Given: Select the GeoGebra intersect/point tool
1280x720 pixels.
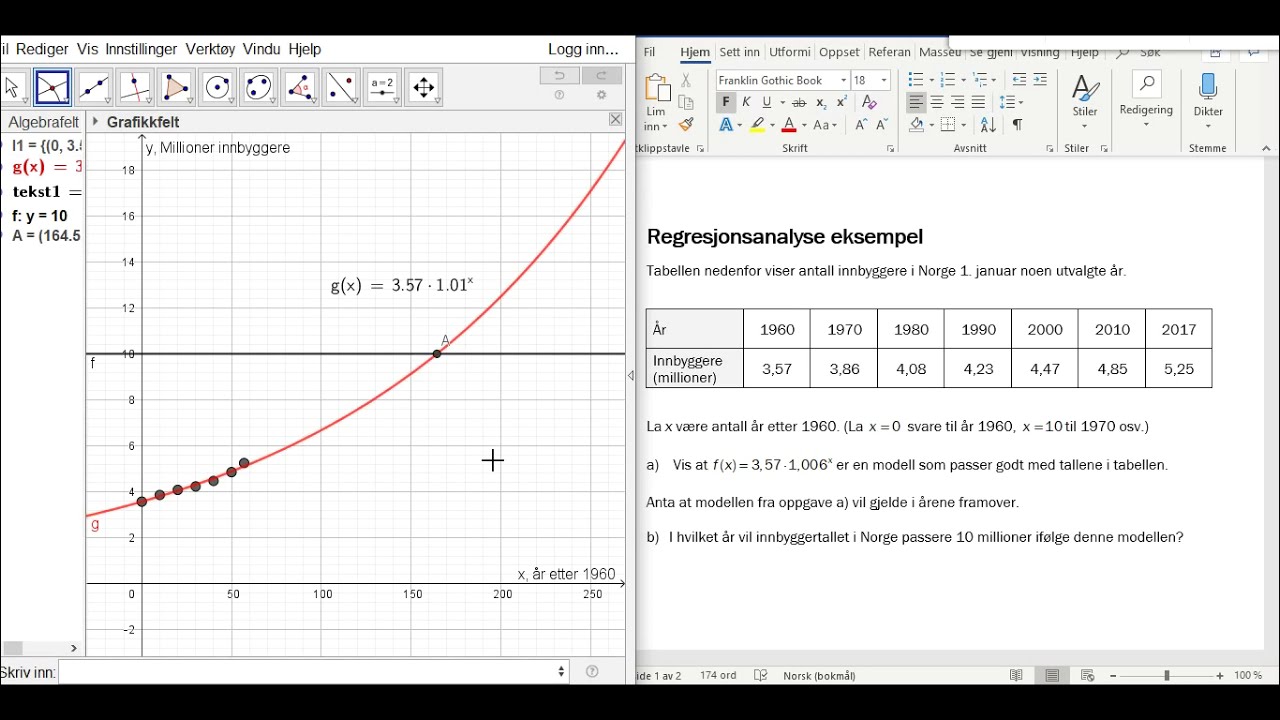Looking at the screenshot, I should click(53, 88).
